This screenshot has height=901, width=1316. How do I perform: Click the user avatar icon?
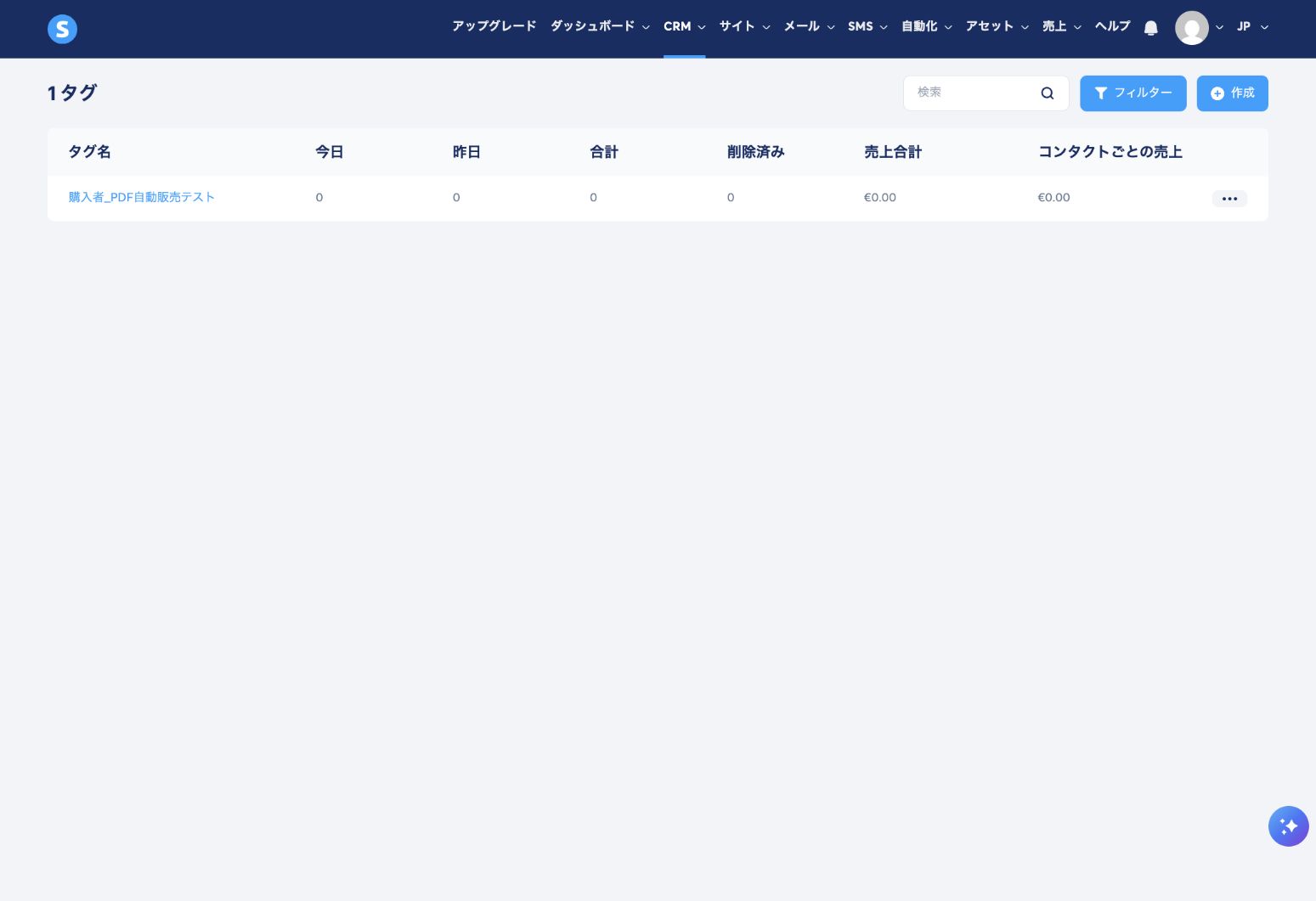(x=1191, y=28)
